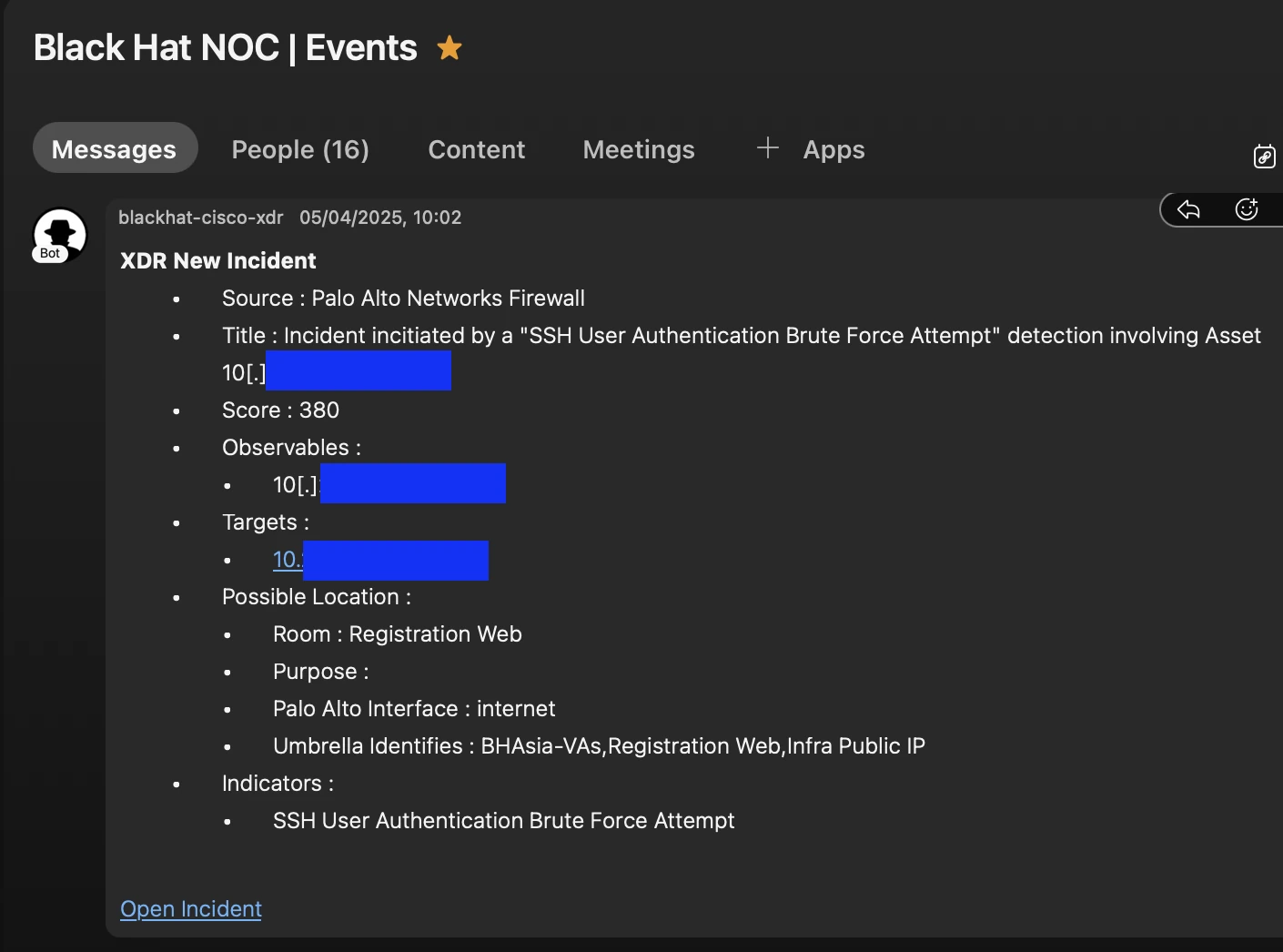Select the blackhat-cisco-xdr bot avatar

coord(58,235)
